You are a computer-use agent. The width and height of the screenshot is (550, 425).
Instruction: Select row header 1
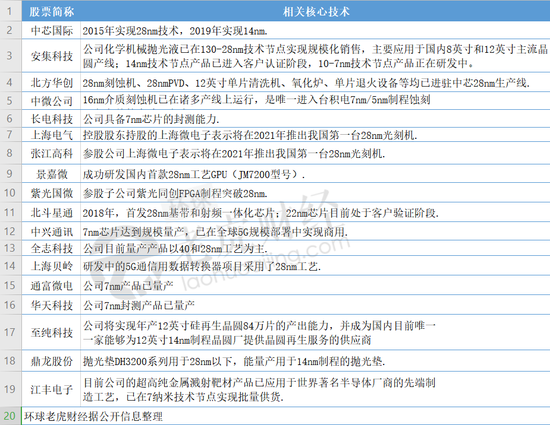click(11, 12)
